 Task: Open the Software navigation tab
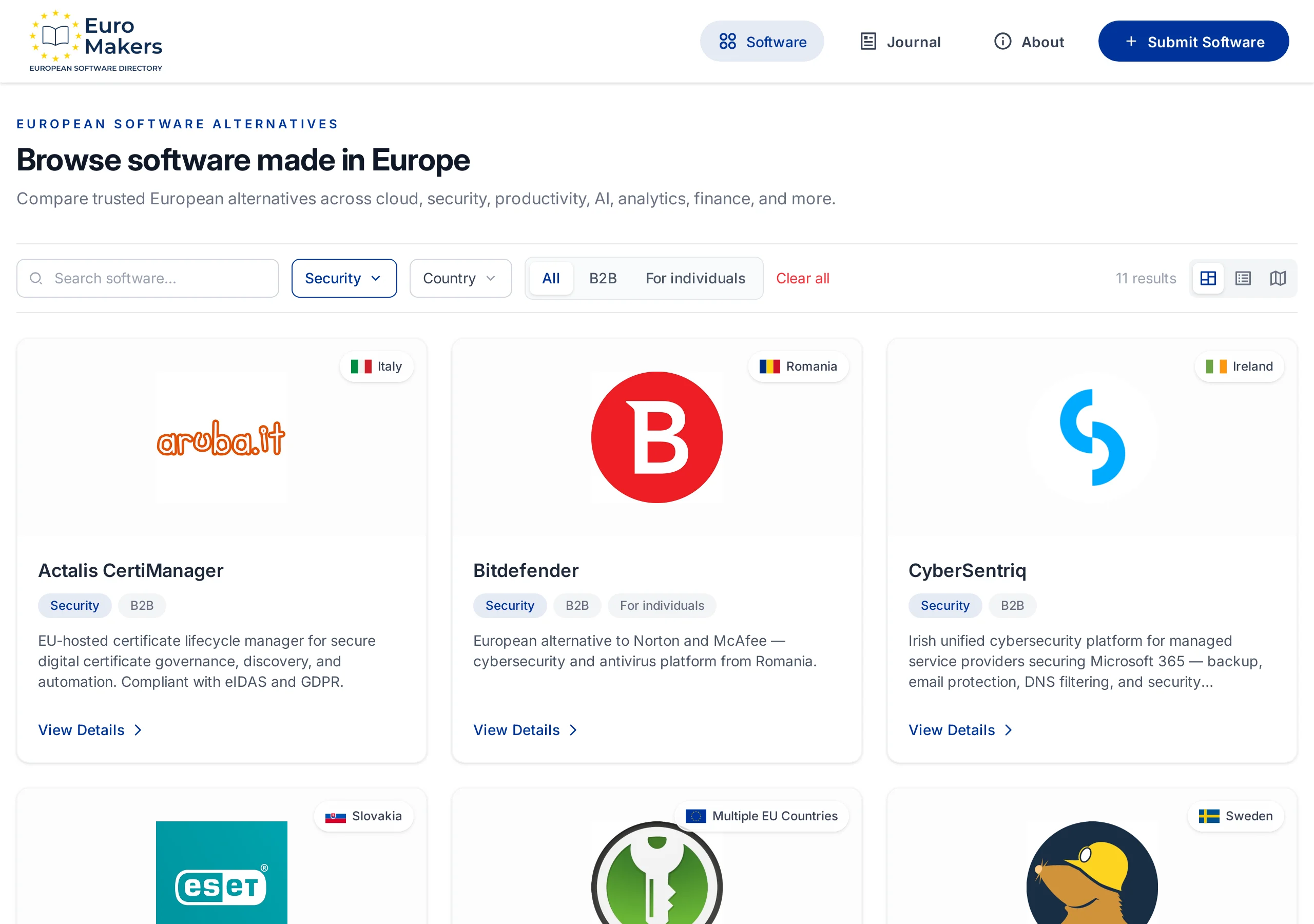(x=762, y=42)
